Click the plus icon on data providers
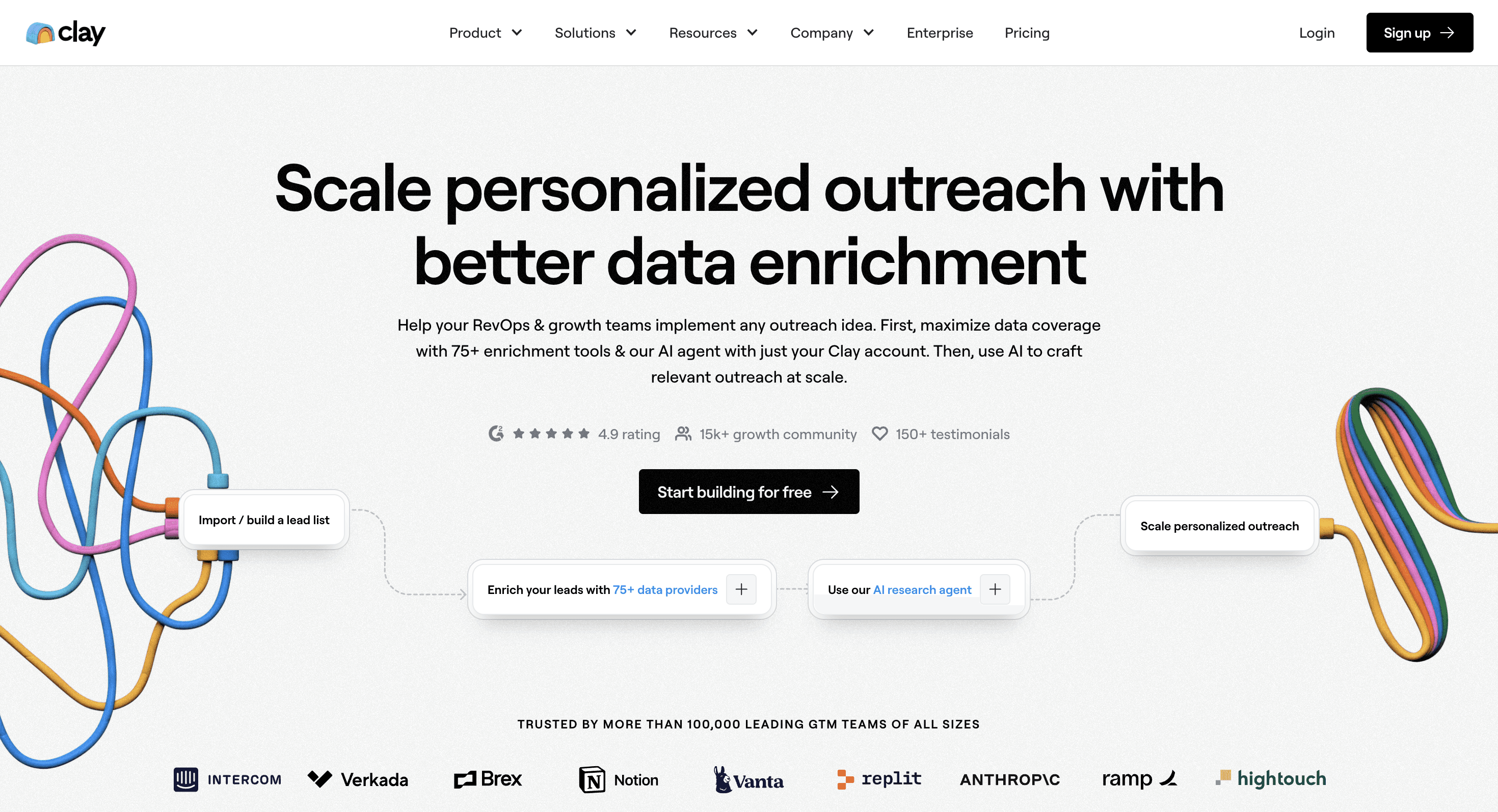This screenshot has width=1498, height=812. tap(742, 589)
